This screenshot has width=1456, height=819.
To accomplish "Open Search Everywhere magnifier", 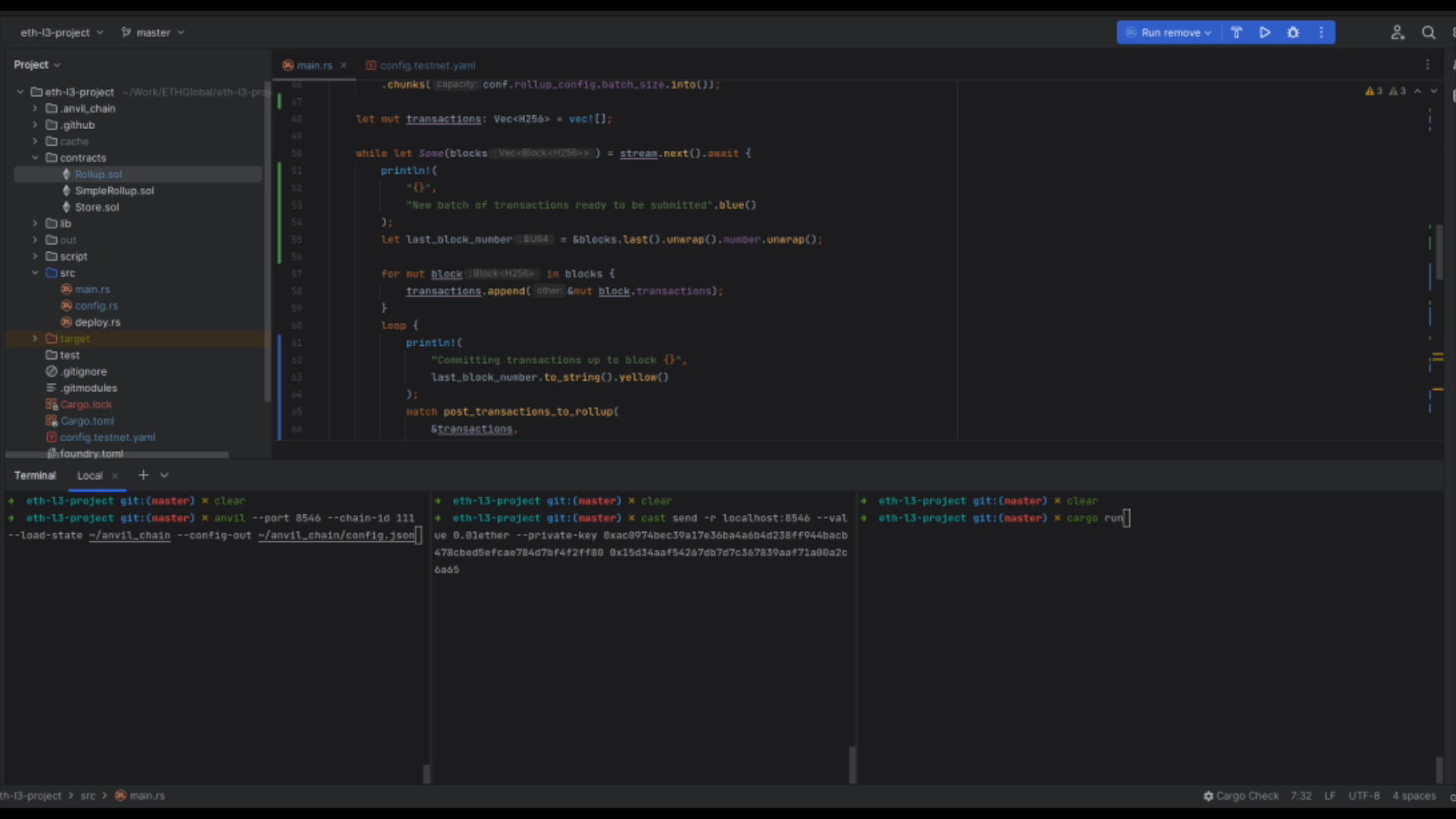I will click(1428, 33).
